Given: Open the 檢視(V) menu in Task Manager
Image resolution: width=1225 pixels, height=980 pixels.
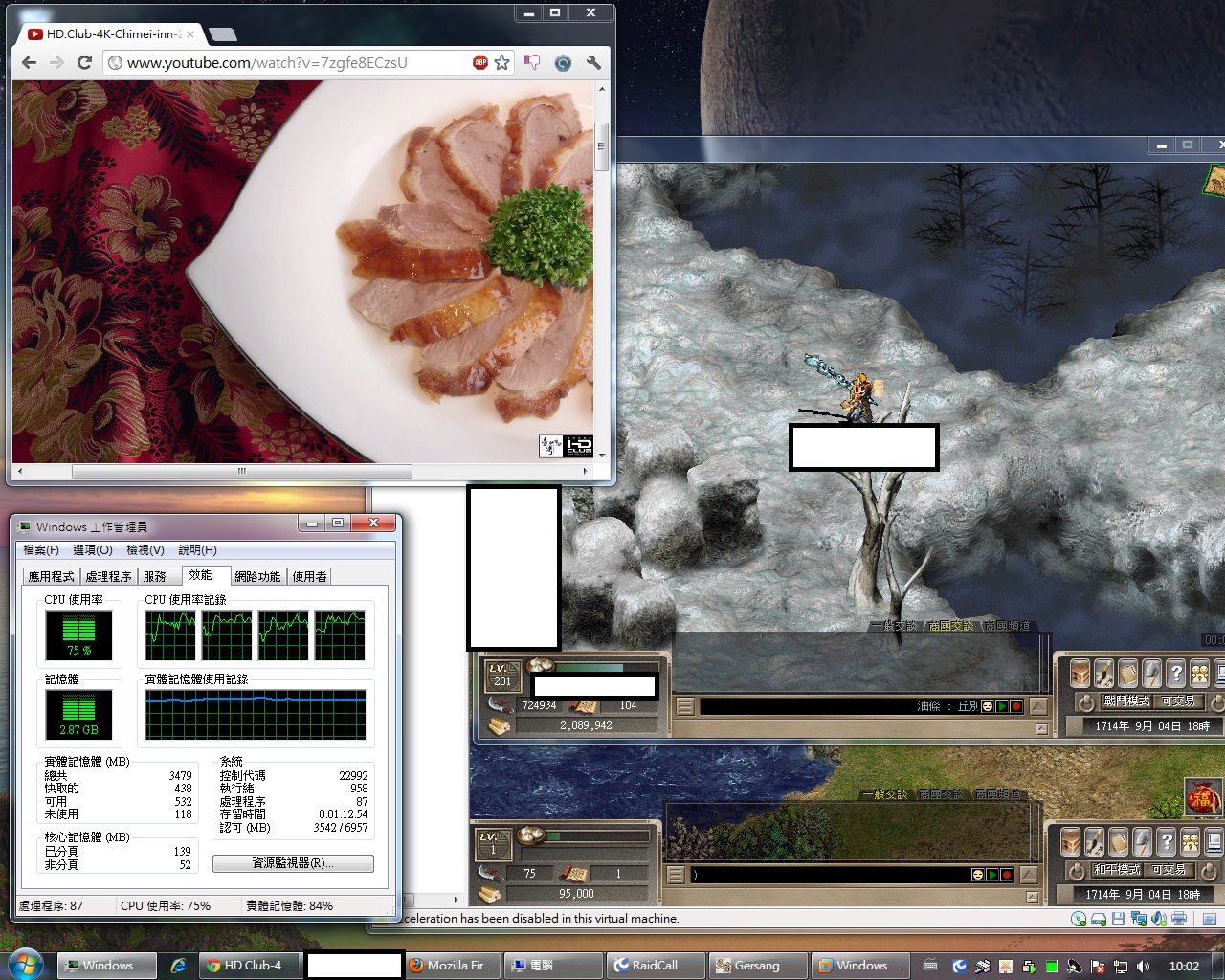Looking at the screenshot, I should (x=145, y=550).
